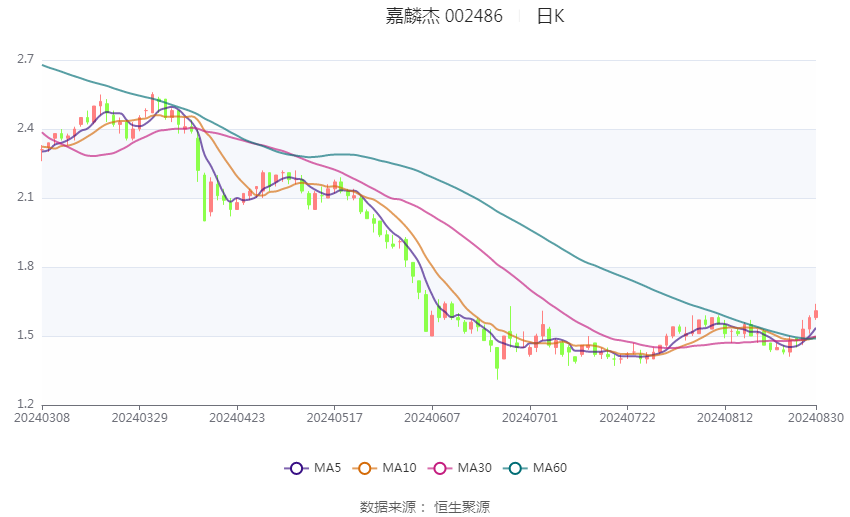Click the 20240830 date axis label
850x517 pixels.
[x=816, y=418]
